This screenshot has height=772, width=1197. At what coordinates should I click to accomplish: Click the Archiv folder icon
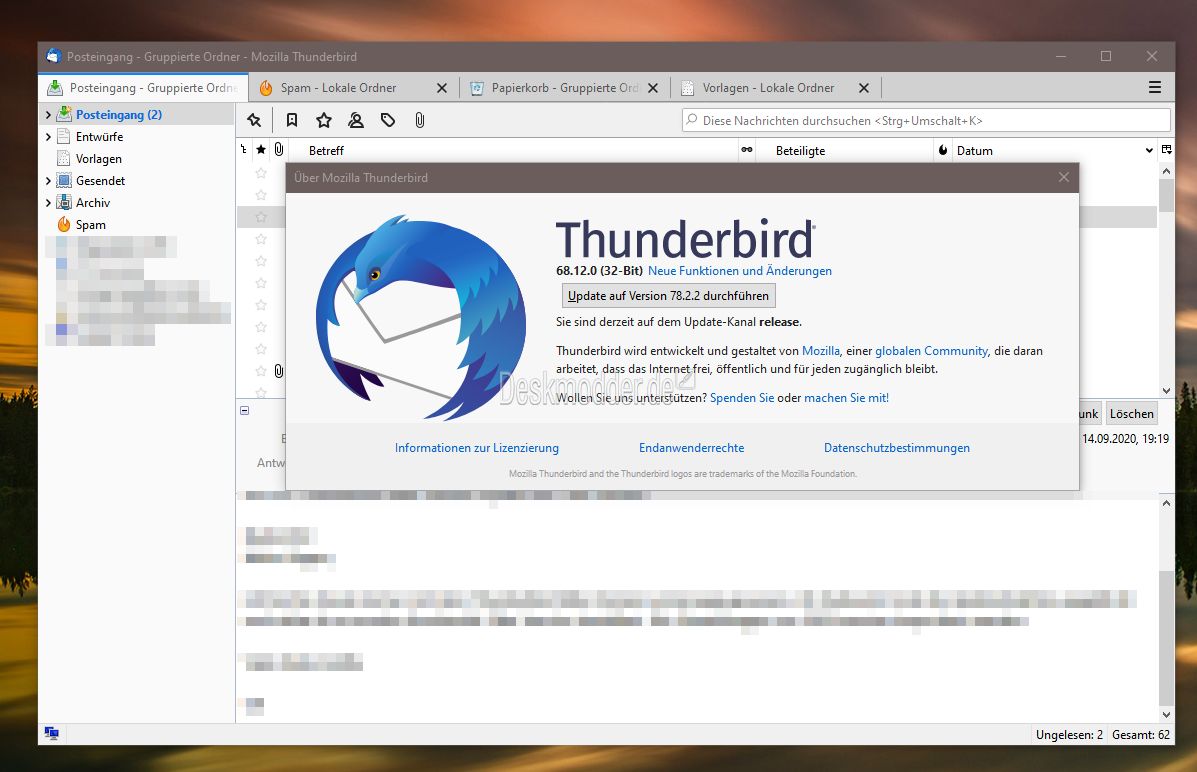click(64, 202)
